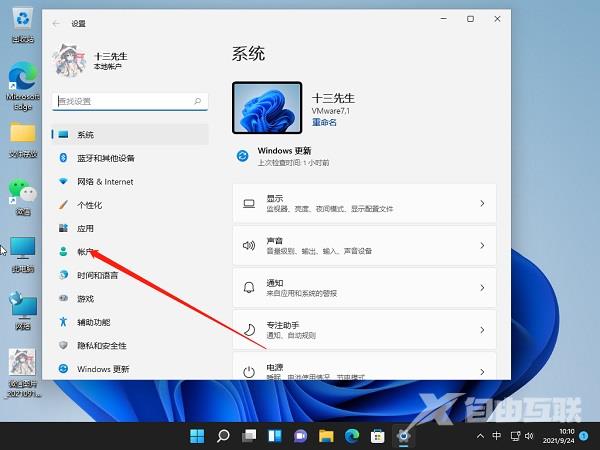This screenshot has height=450, width=600.
Task: Open File Explorer from taskbar
Action: pyautogui.click(x=326, y=435)
